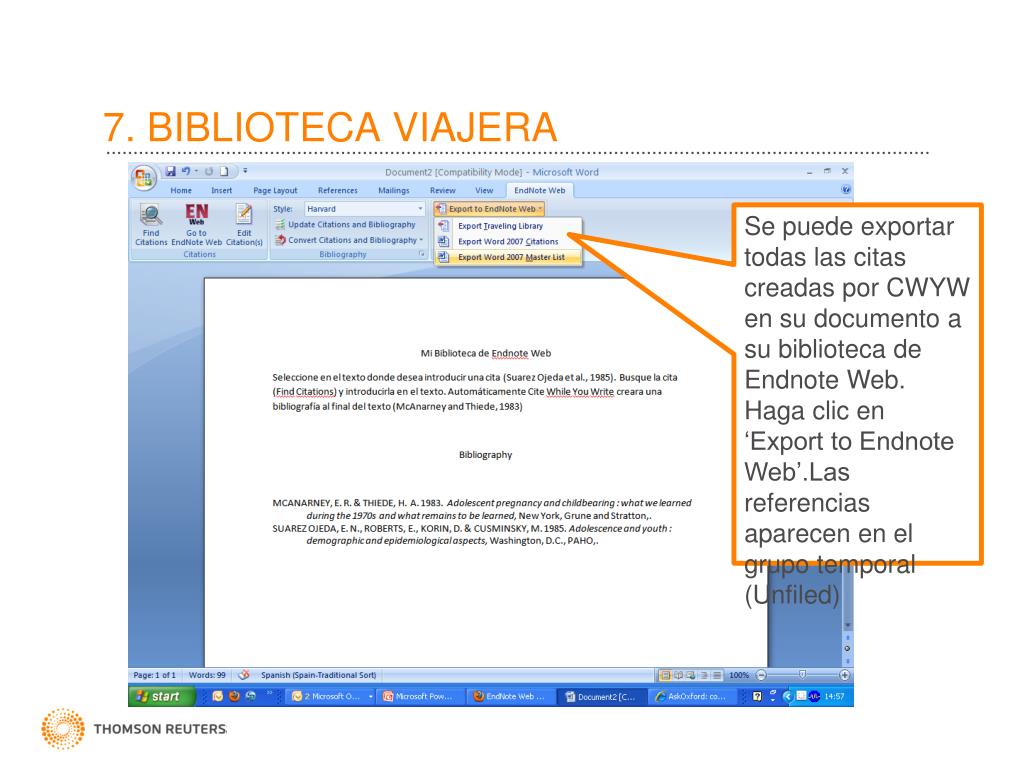Click the Save icon in Quick Access Toolbar
1024x768 pixels.
(170, 171)
